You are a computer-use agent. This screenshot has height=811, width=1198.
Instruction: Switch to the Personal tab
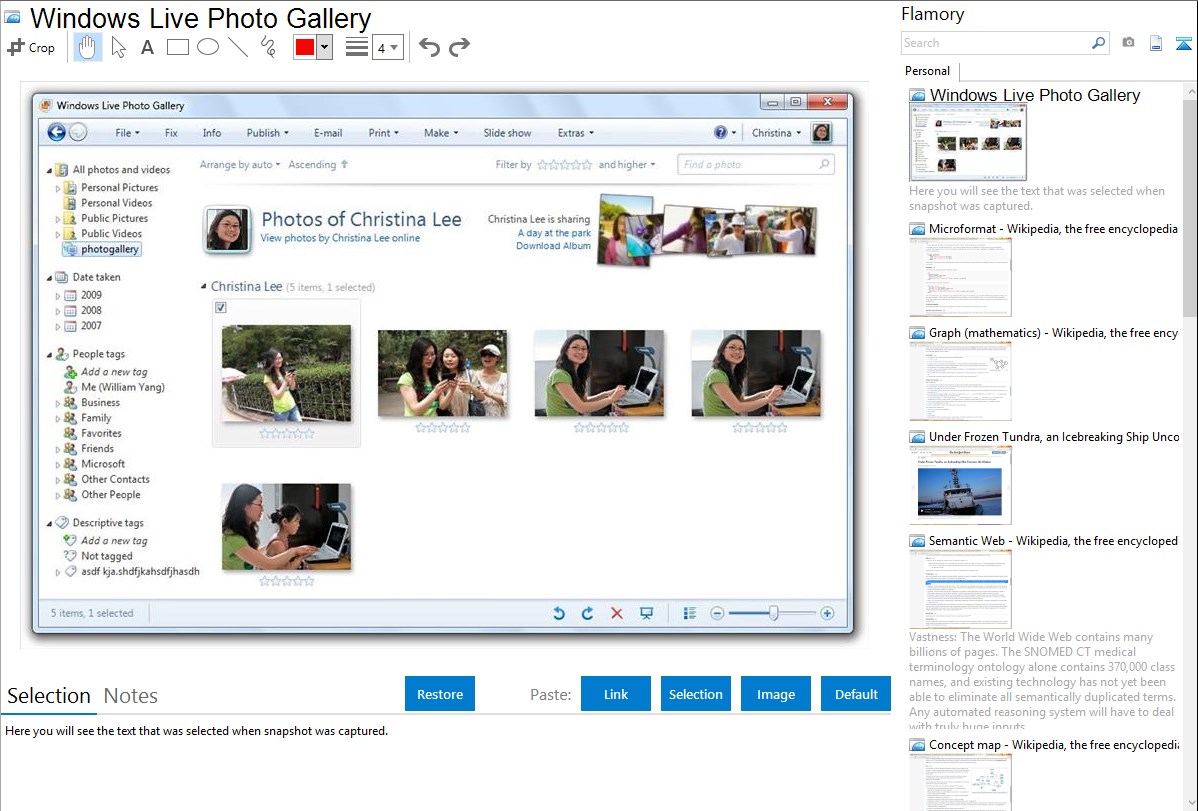tap(928, 71)
